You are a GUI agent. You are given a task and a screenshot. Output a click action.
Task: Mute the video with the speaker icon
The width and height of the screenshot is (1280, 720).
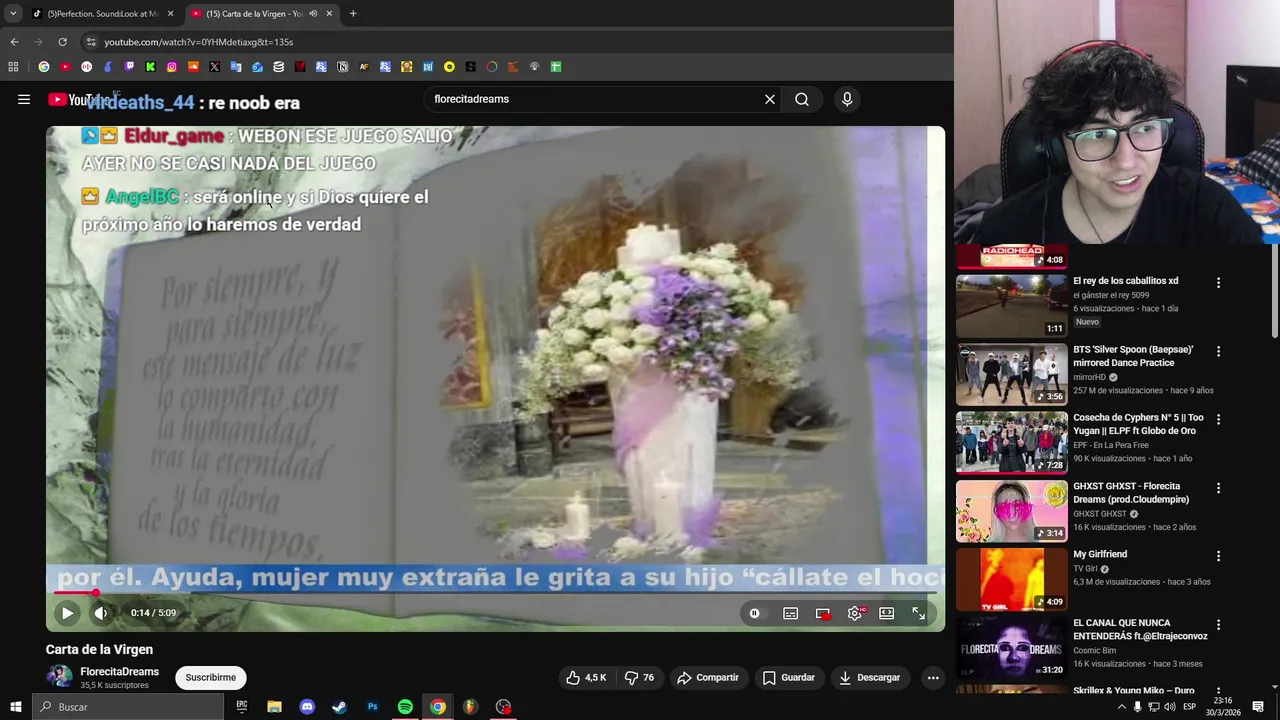coord(101,613)
